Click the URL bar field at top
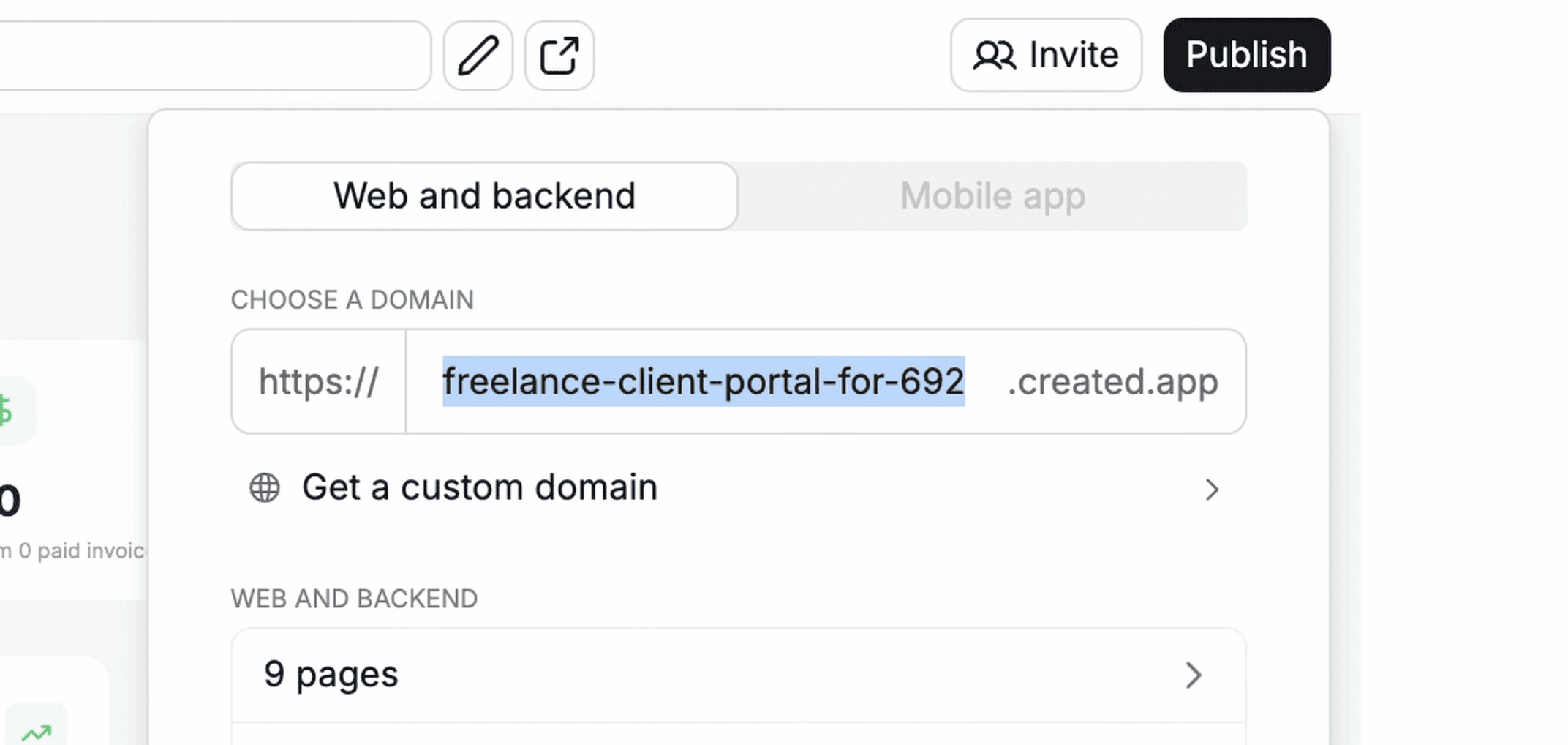This screenshot has width=1568, height=745. tap(215, 56)
